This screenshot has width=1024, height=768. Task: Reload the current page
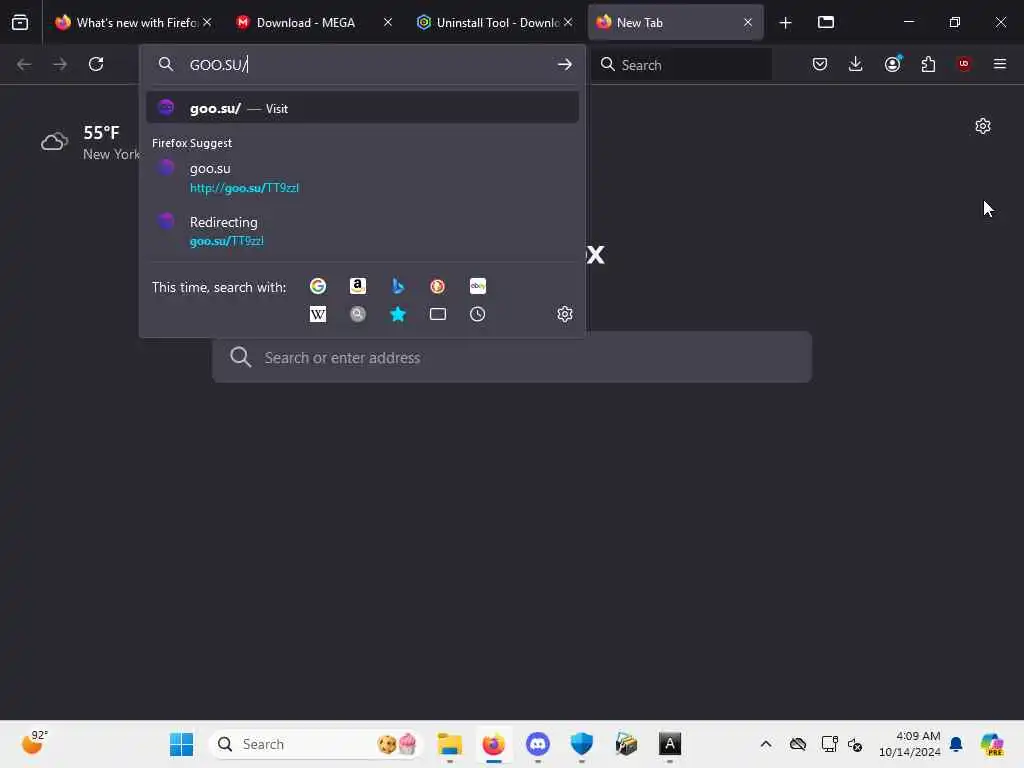pos(96,64)
